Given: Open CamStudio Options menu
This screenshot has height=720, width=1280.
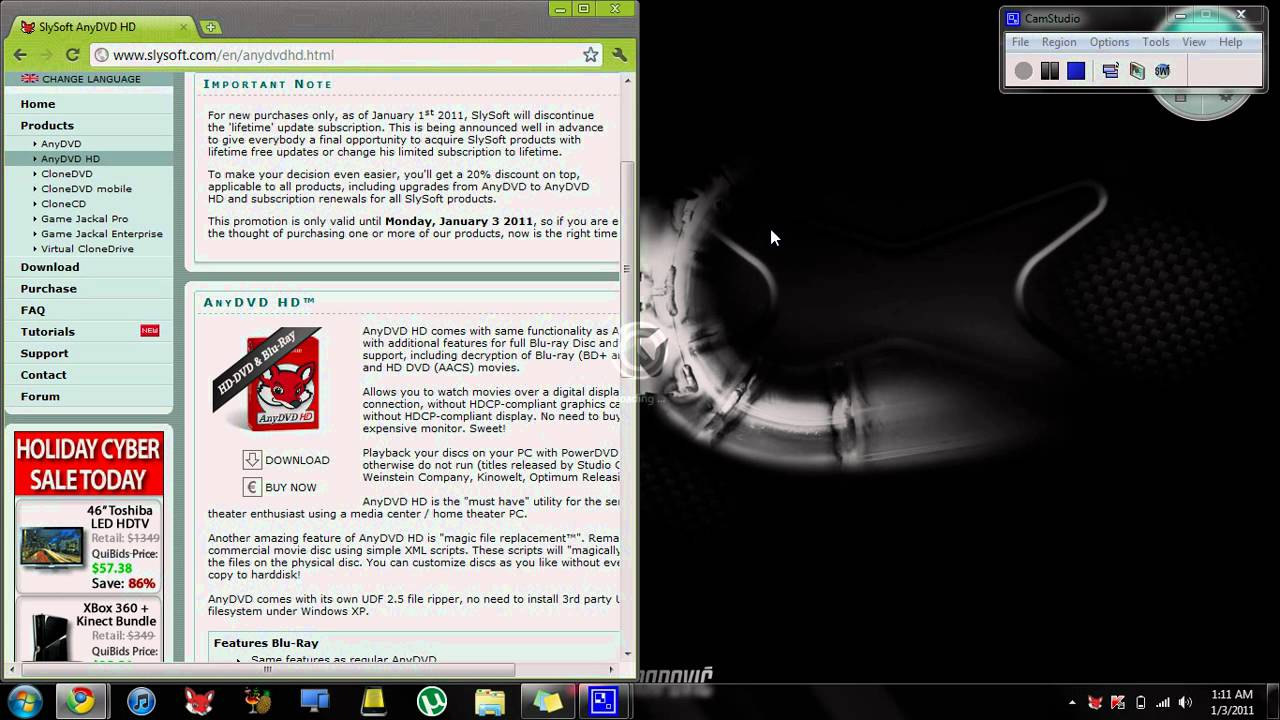Looking at the screenshot, I should point(1109,42).
